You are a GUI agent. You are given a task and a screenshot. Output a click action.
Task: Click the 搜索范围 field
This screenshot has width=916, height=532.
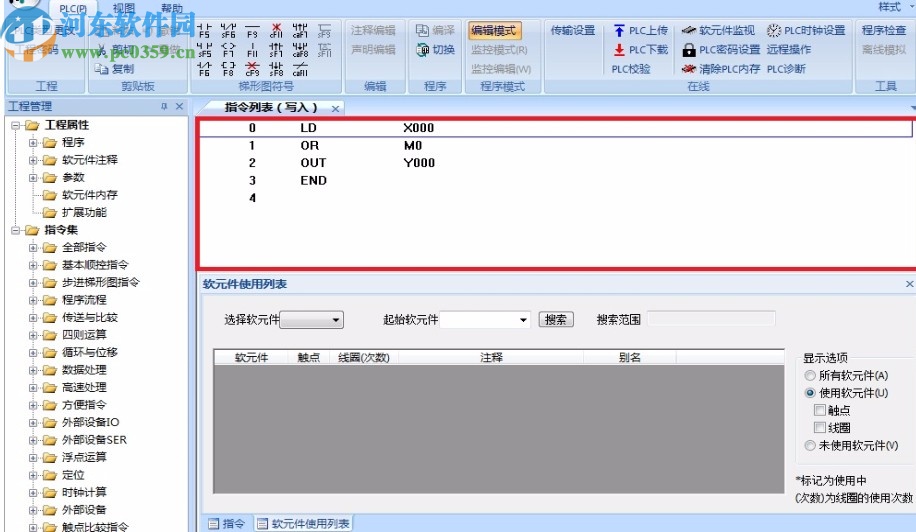click(x=711, y=319)
